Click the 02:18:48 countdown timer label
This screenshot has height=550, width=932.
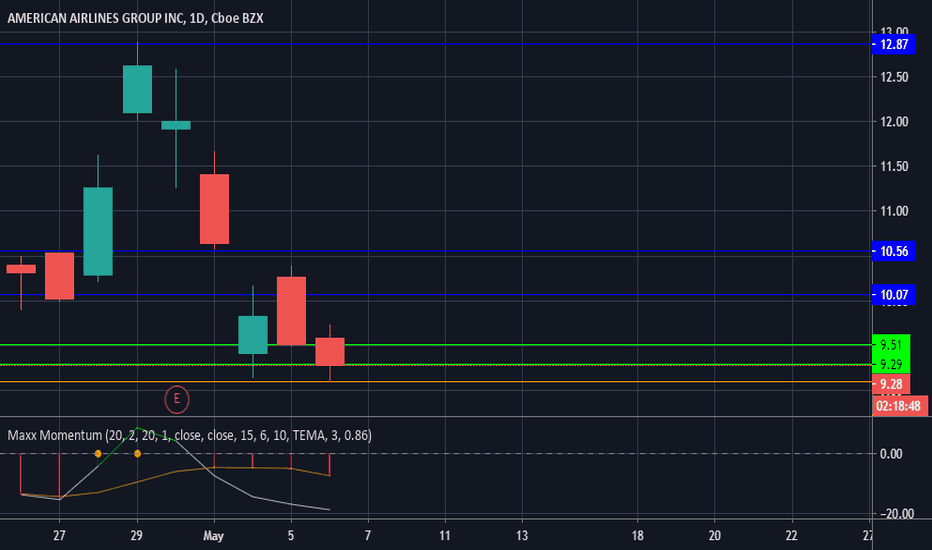tap(899, 406)
